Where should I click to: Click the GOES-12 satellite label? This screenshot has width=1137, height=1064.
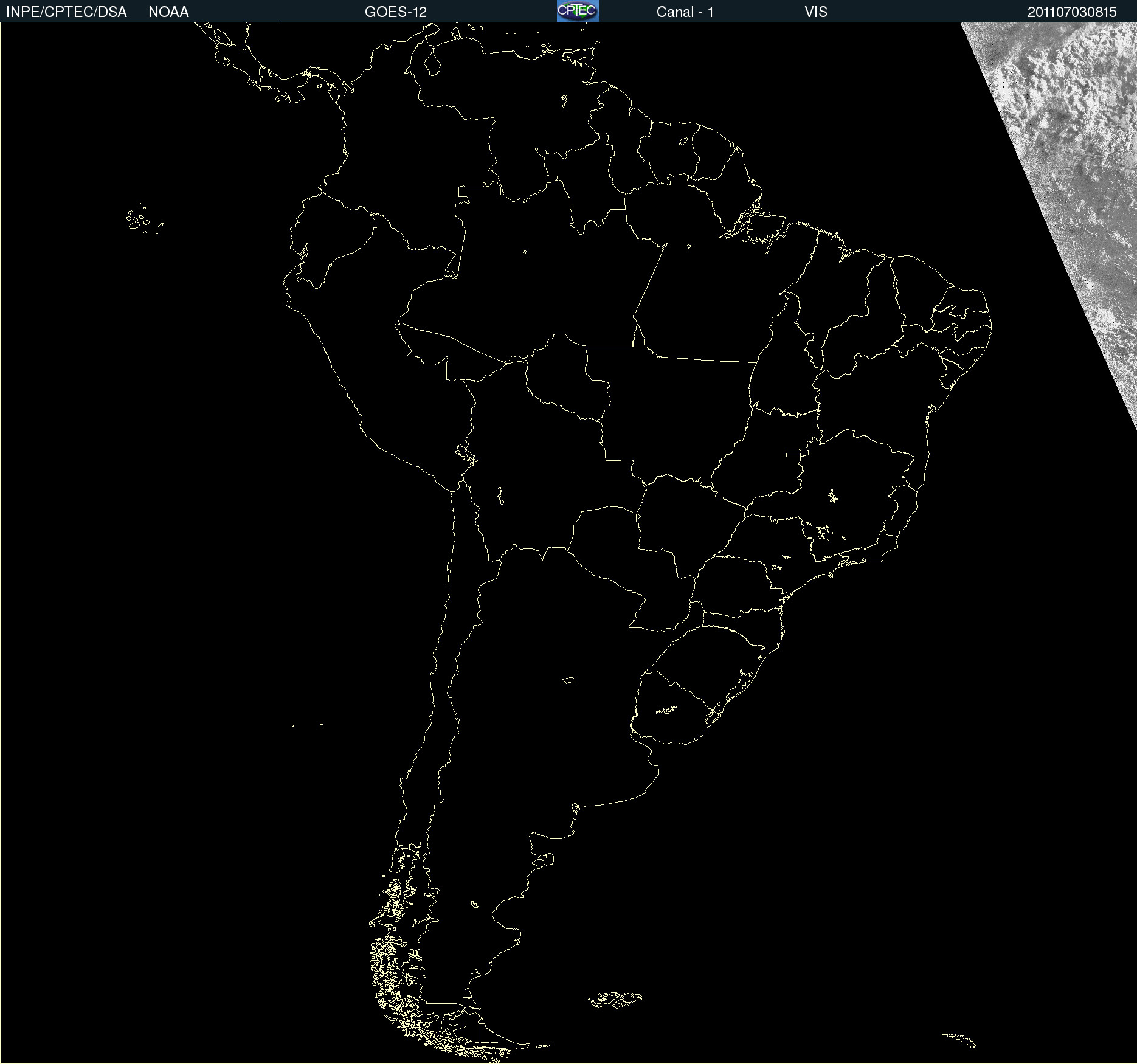[x=396, y=12]
